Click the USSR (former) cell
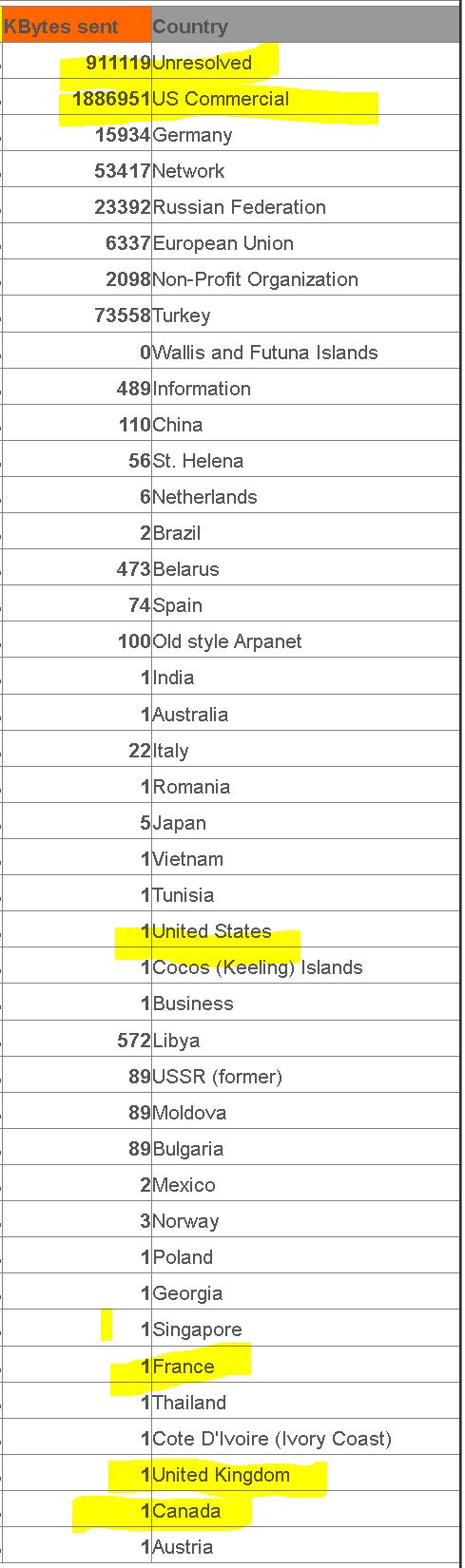Image resolution: width=465 pixels, height=1568 pixels. tap(305, 1077)
